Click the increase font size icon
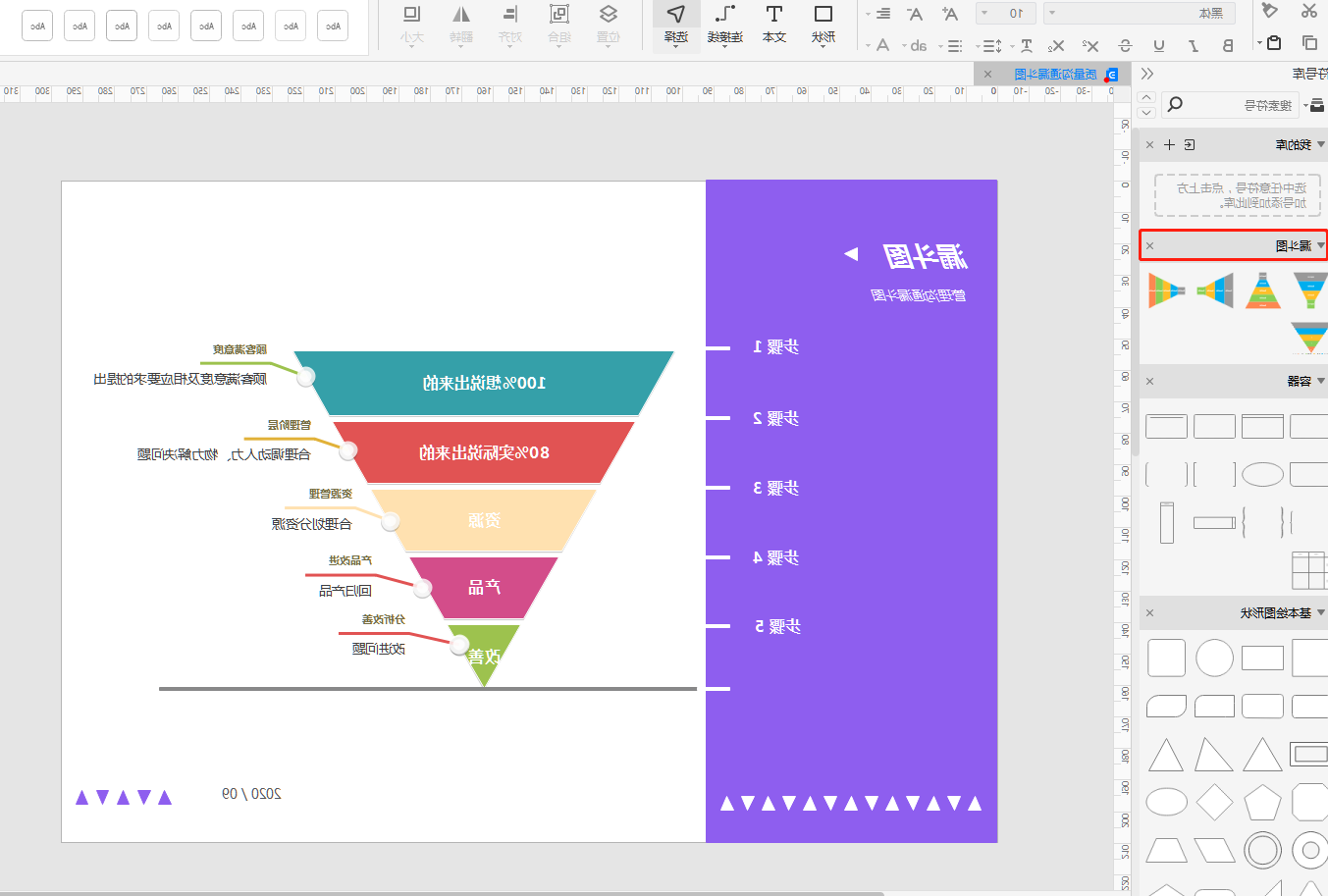The width and height of the screenshot is (1328, 896). 949,13
